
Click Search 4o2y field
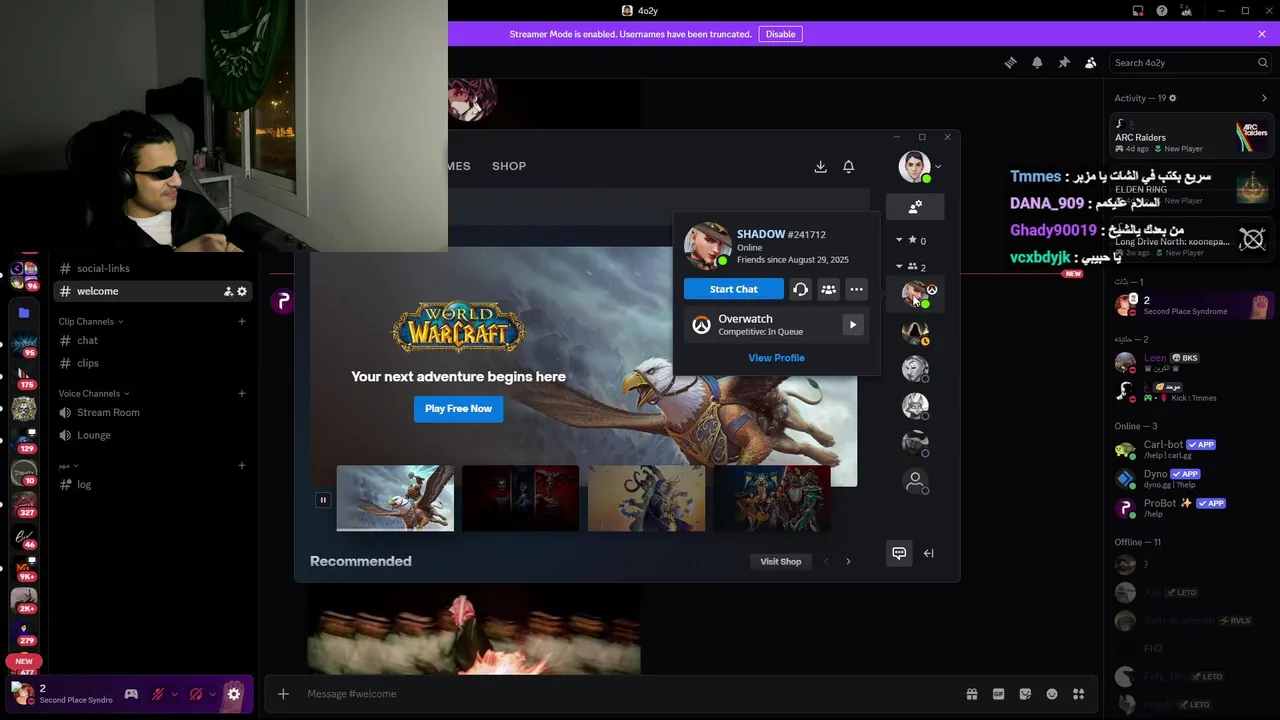point(1190,62)
